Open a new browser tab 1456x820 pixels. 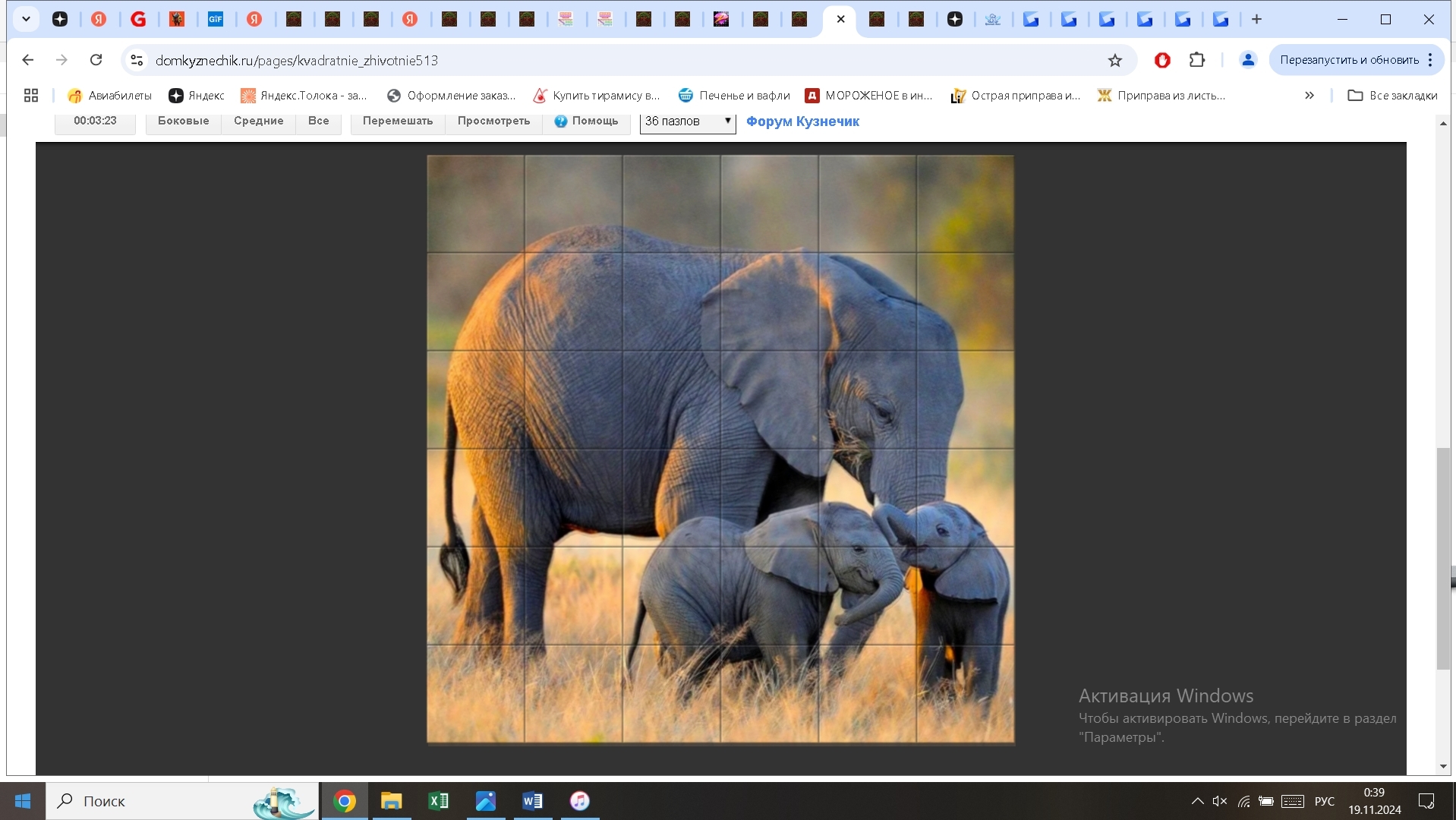(x=1256, y=20)
